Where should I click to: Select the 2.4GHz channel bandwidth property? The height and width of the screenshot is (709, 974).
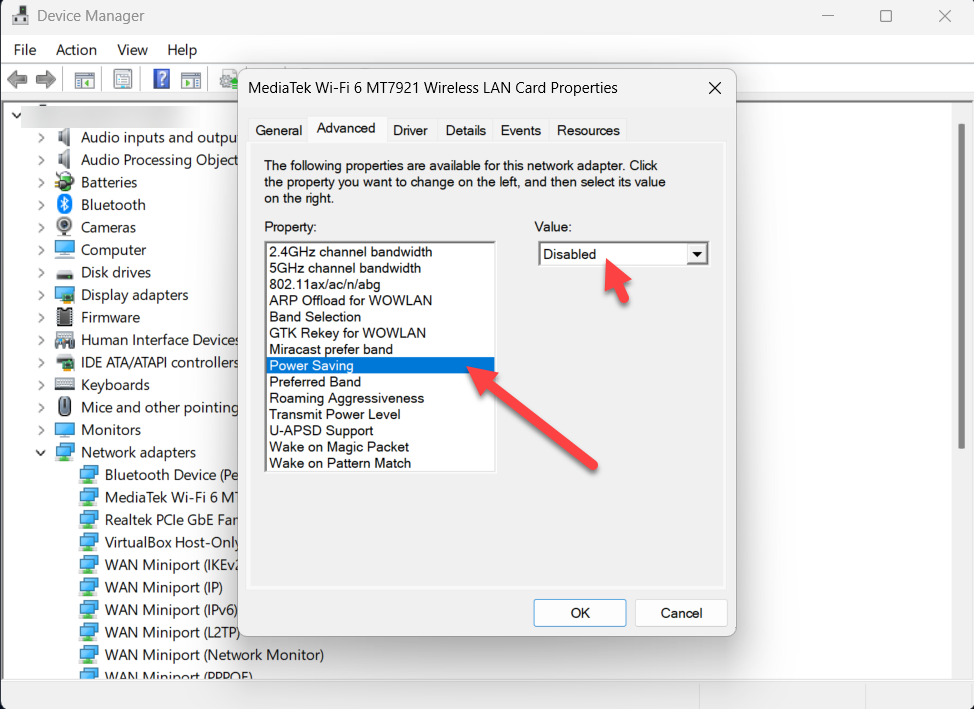(380, 252)
